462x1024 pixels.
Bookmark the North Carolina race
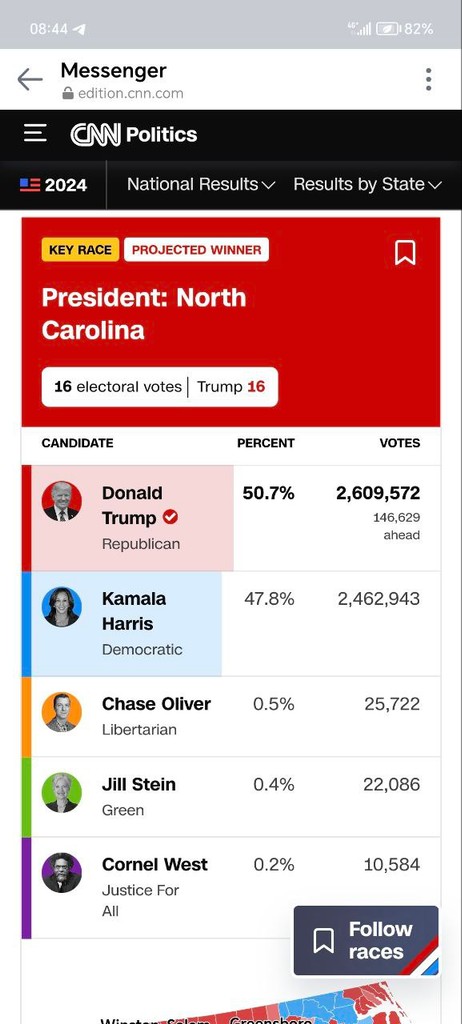point(405,252)
